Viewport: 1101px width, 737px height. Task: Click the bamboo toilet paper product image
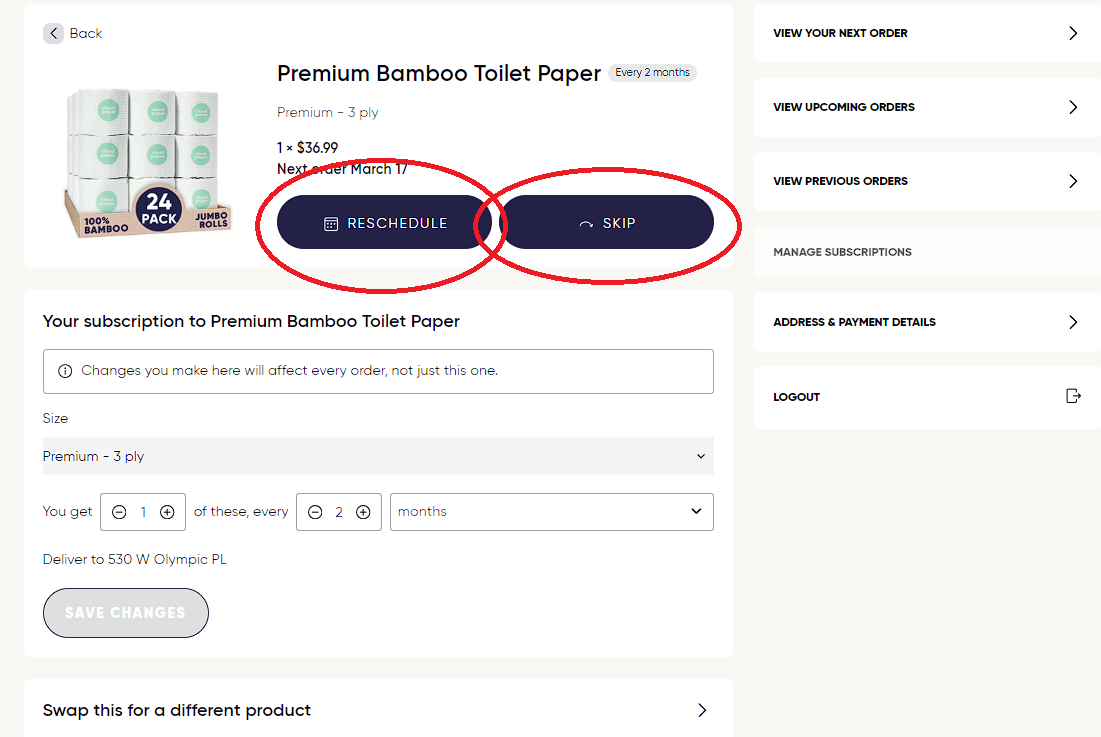[148, 162]
